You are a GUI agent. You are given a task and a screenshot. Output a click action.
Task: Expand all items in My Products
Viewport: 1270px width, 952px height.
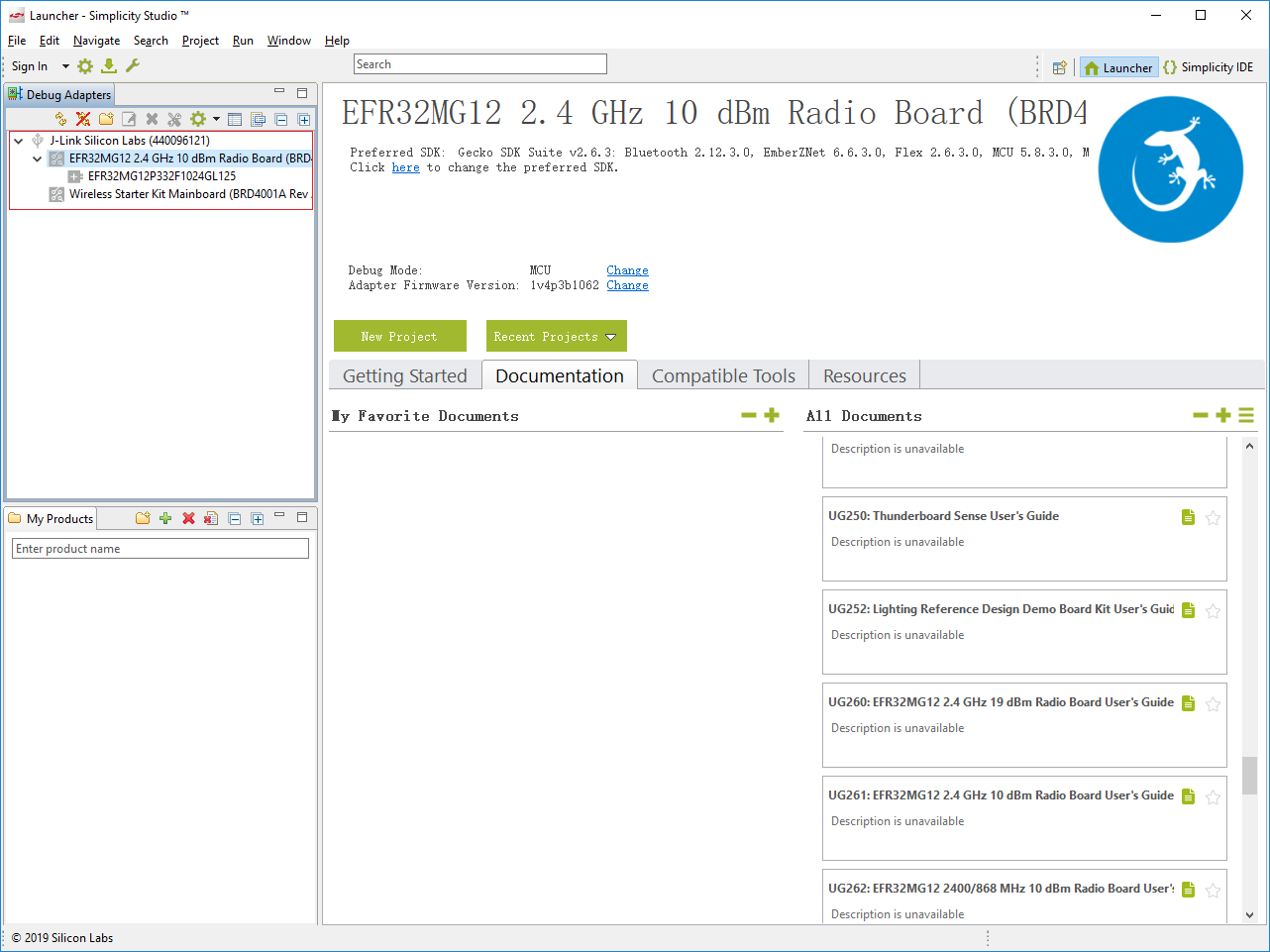[258, 518]
